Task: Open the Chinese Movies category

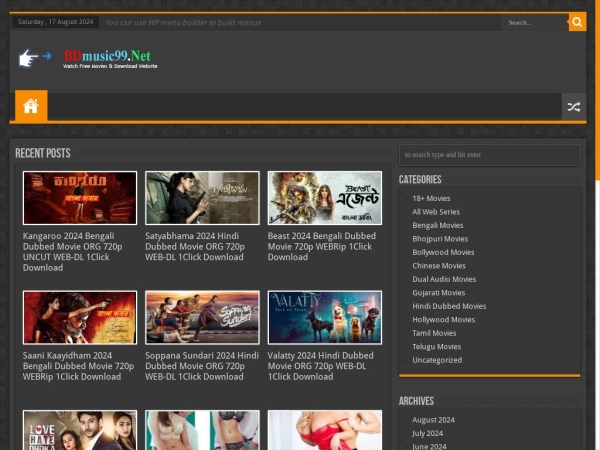Action: click(439, 266)
